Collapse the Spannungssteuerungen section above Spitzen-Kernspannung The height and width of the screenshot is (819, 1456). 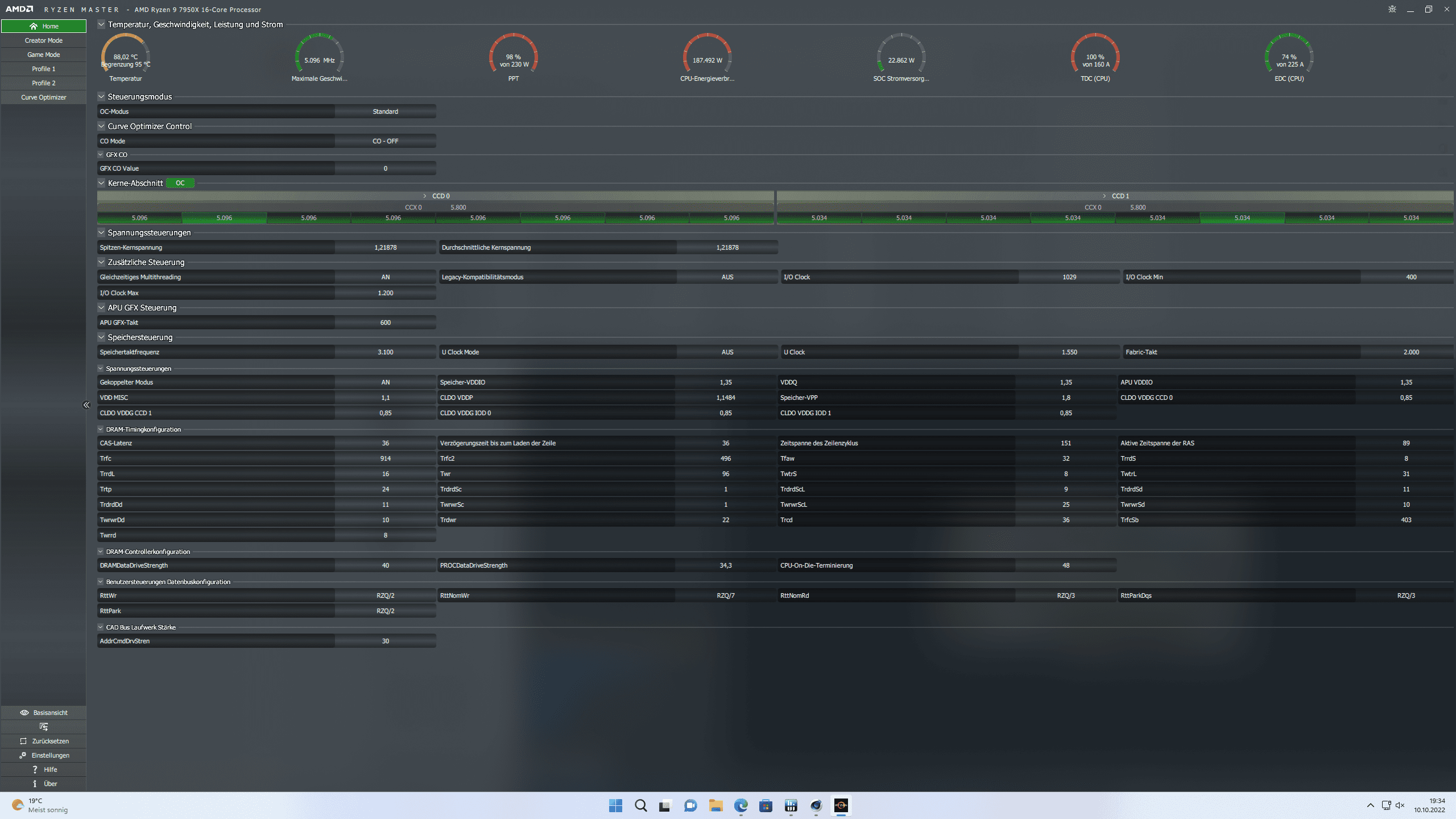point(101,232)
